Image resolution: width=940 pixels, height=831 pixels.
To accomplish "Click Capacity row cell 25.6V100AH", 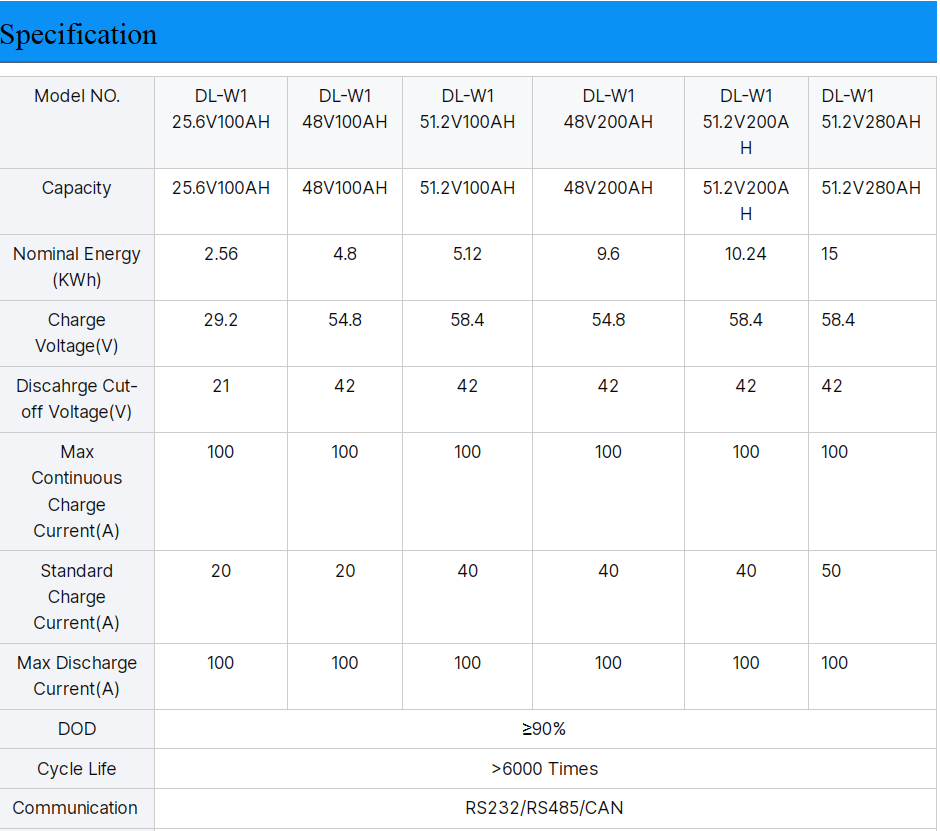I will point(221,188).
